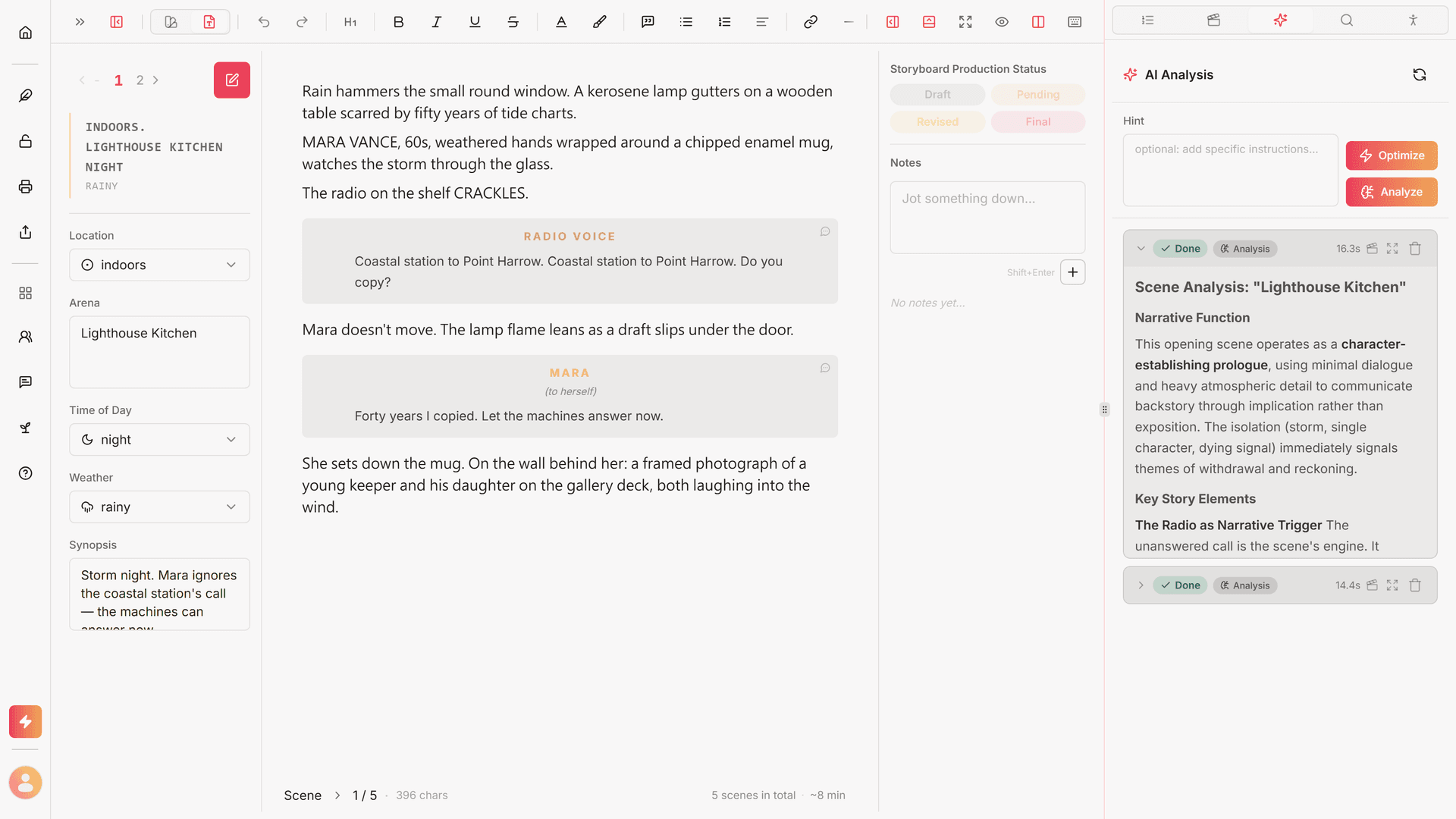Click the Notes text area
1456x819 pixels.
click(x=987, y=217)
